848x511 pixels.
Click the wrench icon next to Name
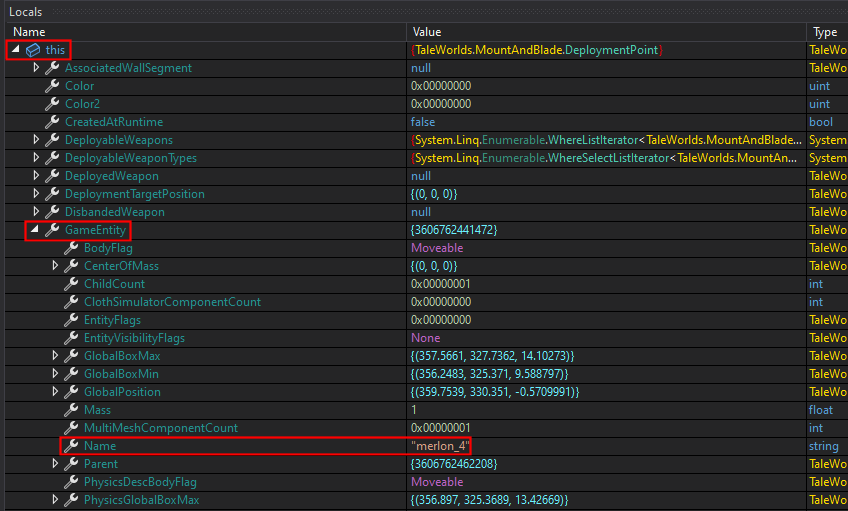[x=71, y=446]
